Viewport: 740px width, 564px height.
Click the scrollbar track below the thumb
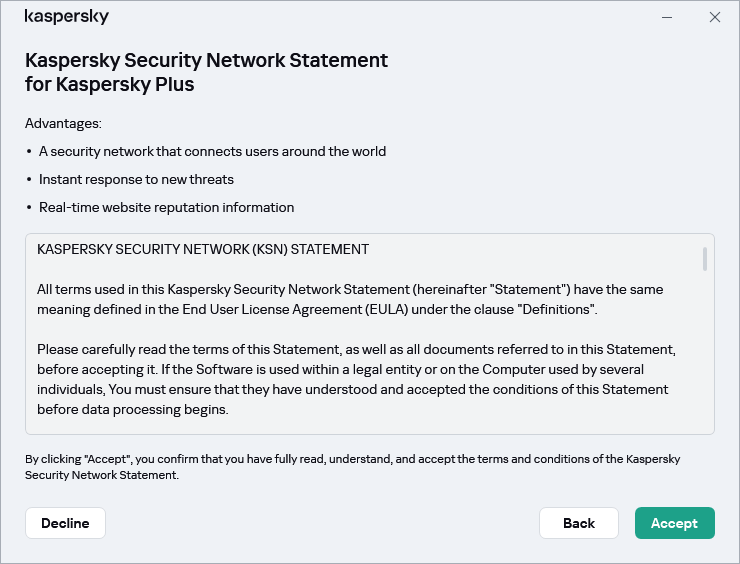[x=705, y=360]
